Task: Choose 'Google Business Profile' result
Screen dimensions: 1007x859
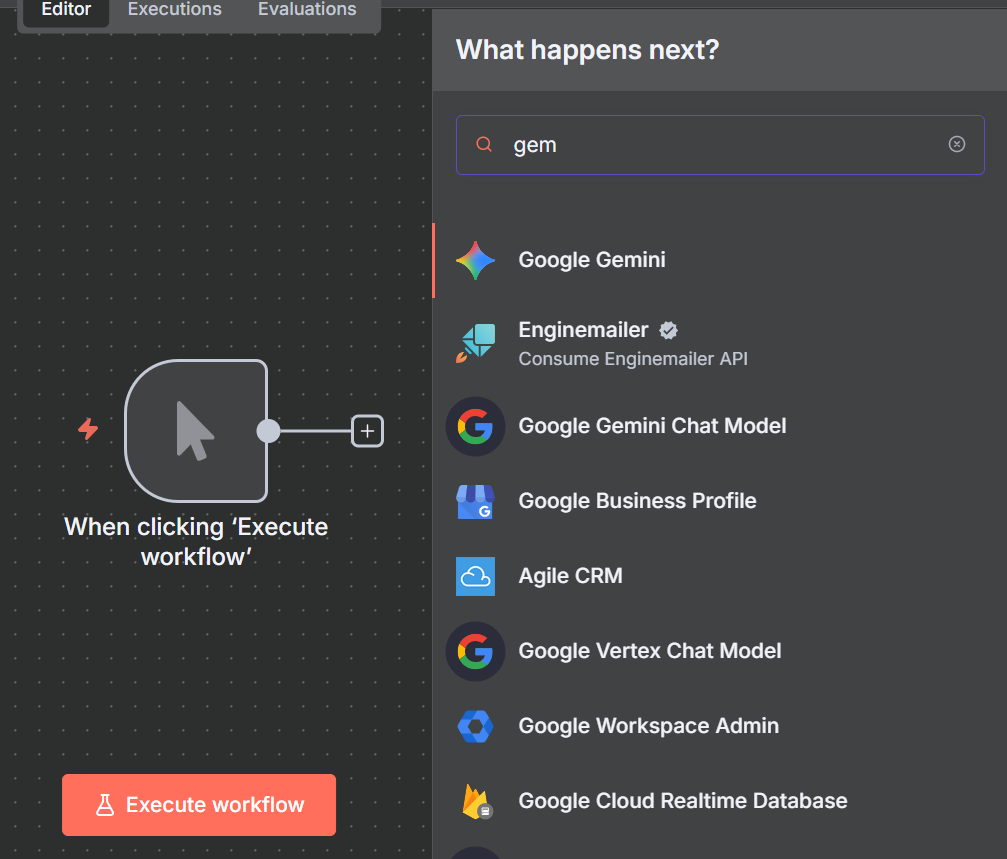Action: pyautogui.click(x=637, y=501)
